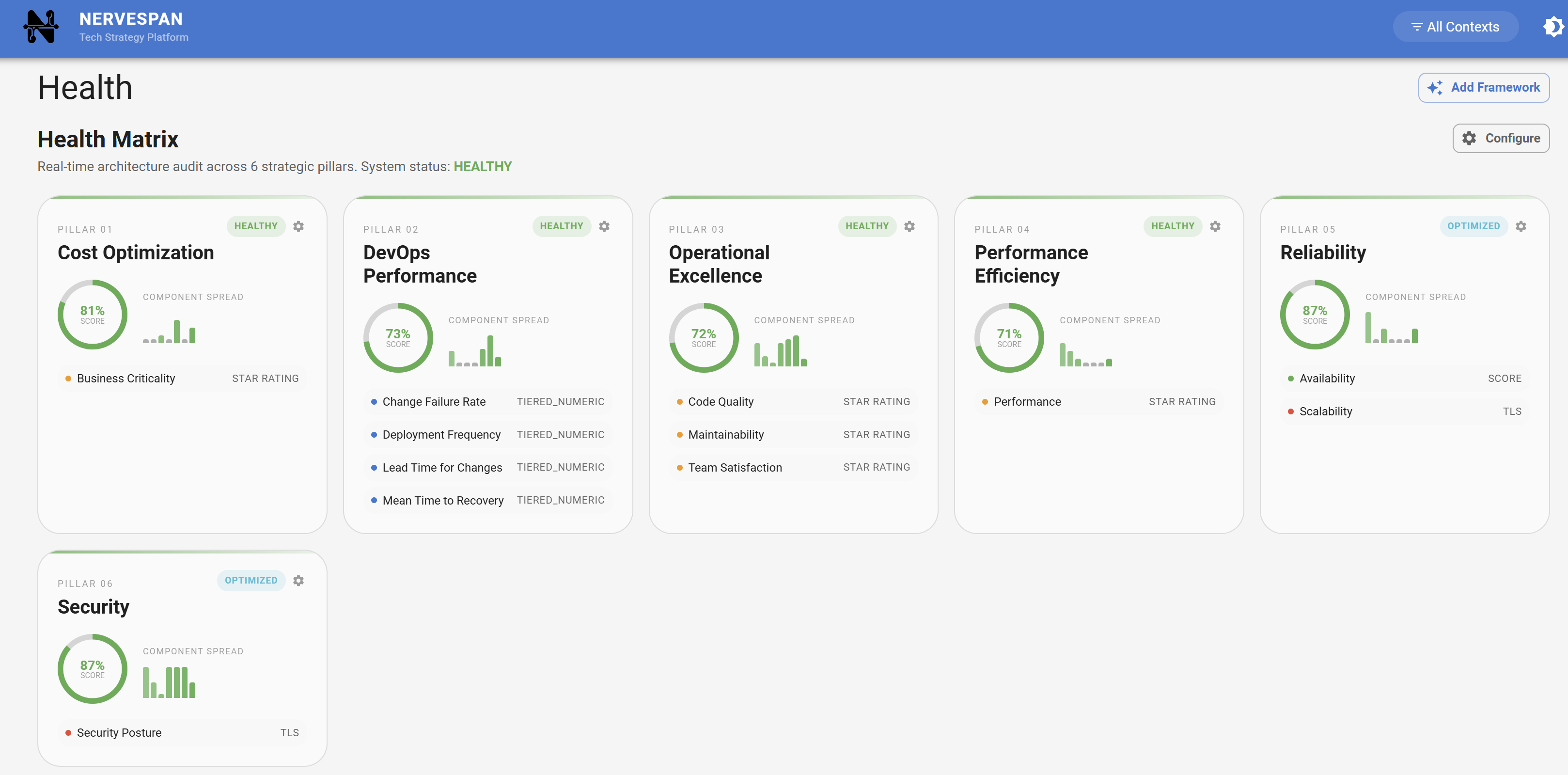Screen dimensions: 1568x775
Task: Click the Operational Excellence pillar title
Action: tap(719, 264)
